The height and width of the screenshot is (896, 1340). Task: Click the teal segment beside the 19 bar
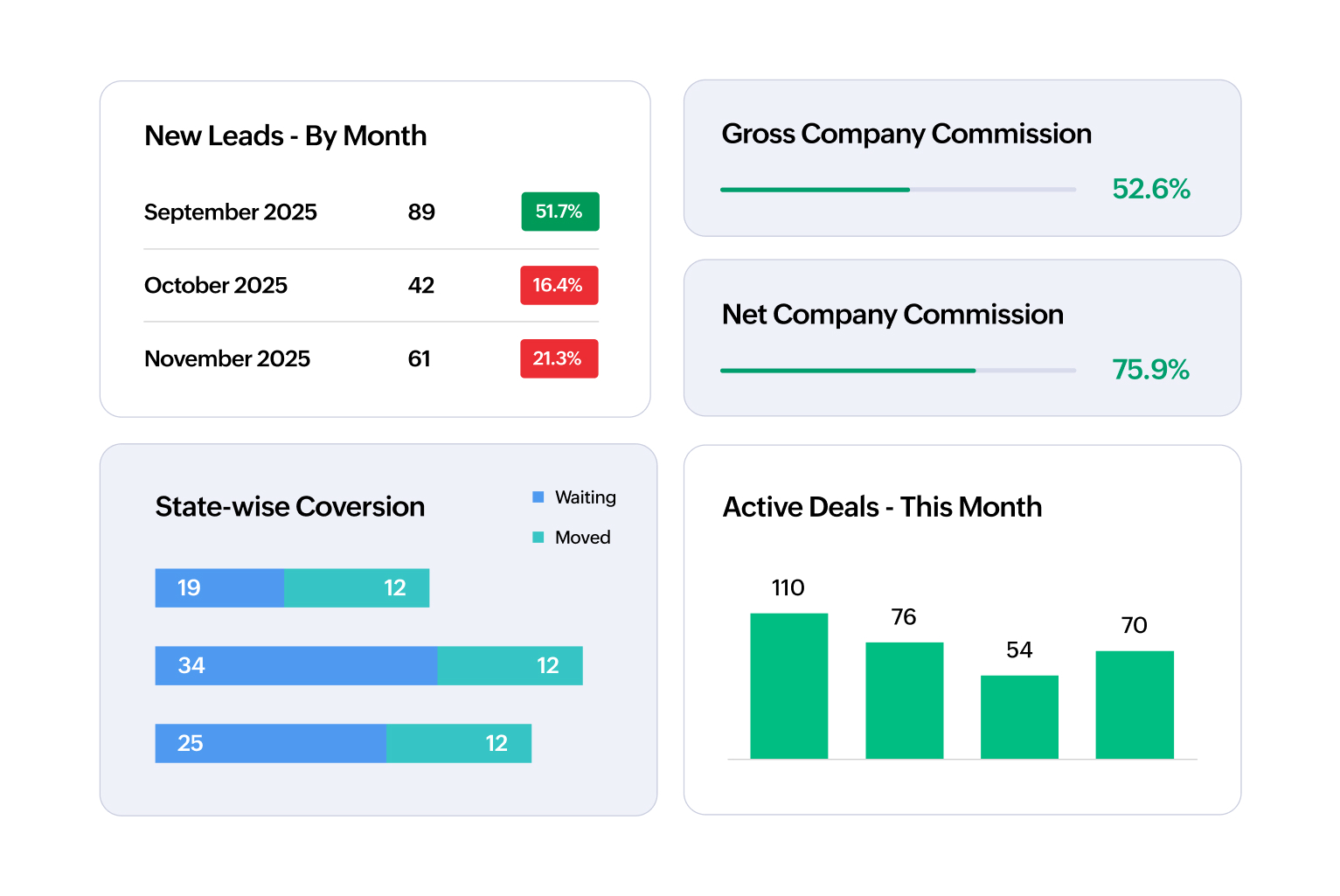tap(357, 588)
